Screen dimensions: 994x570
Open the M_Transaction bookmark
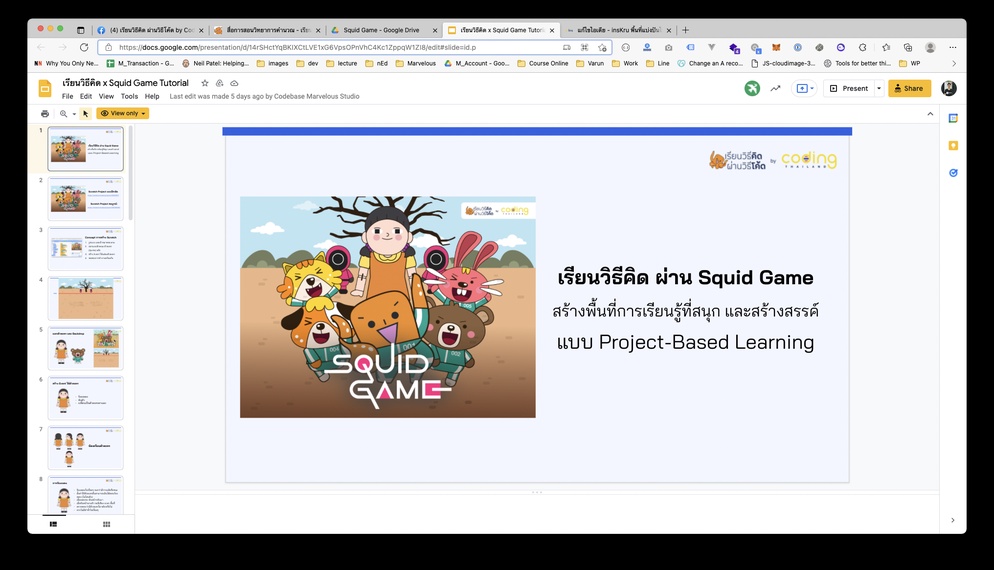[140, 63]
